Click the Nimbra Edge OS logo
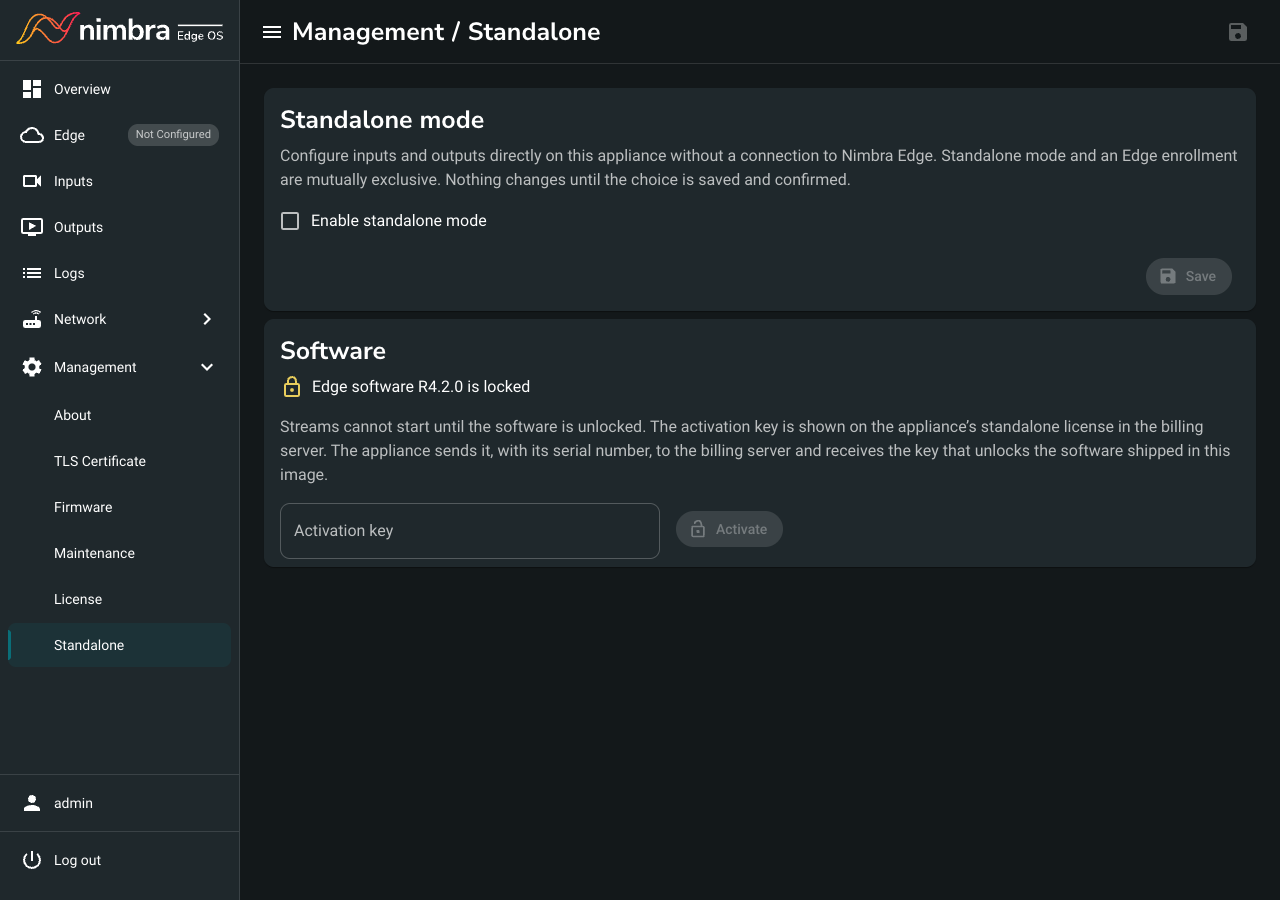 click(x=120, y=30)
